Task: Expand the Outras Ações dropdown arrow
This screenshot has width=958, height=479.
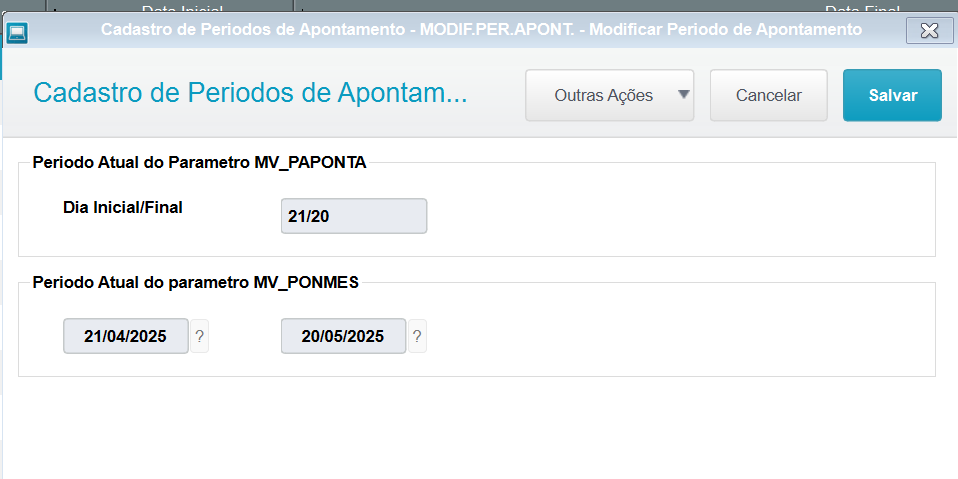Action: (x=684, y=95)
